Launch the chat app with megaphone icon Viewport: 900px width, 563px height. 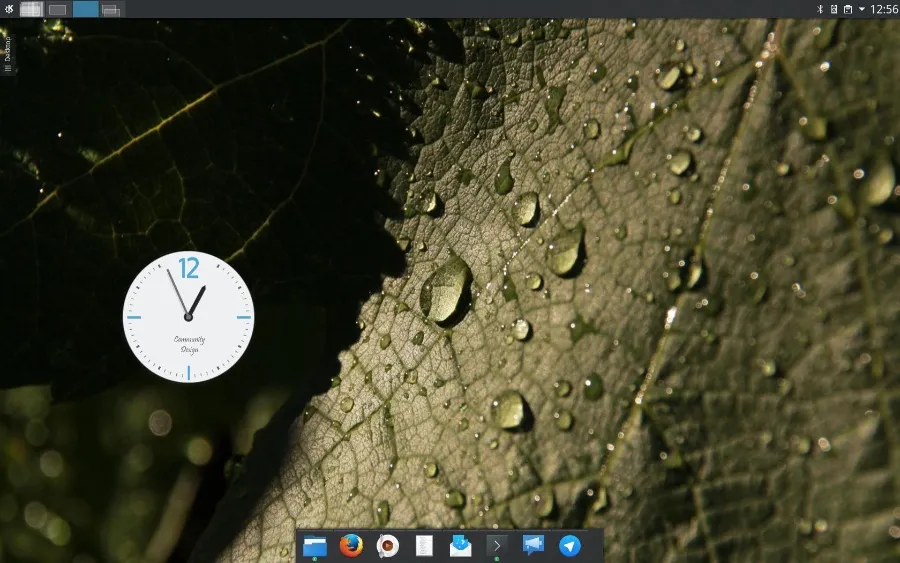point(533,545)
